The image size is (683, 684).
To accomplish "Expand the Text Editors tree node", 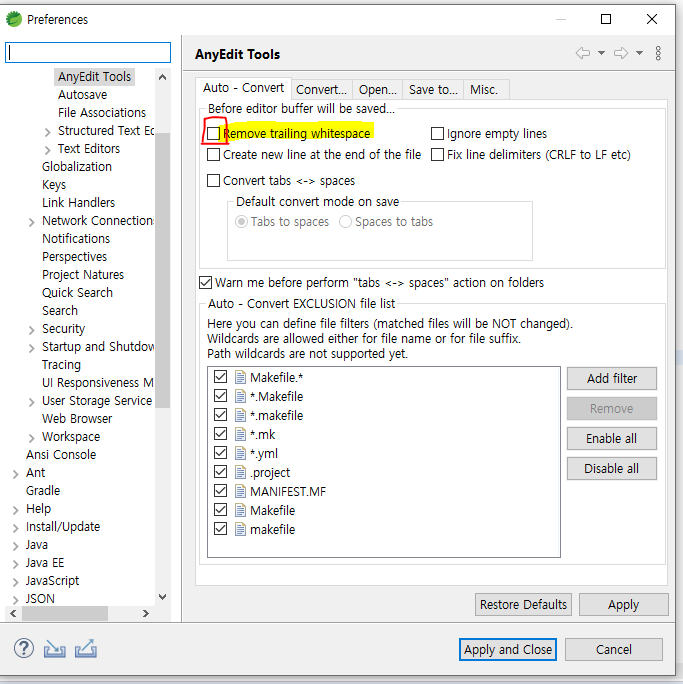I will [x=48, y=150].
